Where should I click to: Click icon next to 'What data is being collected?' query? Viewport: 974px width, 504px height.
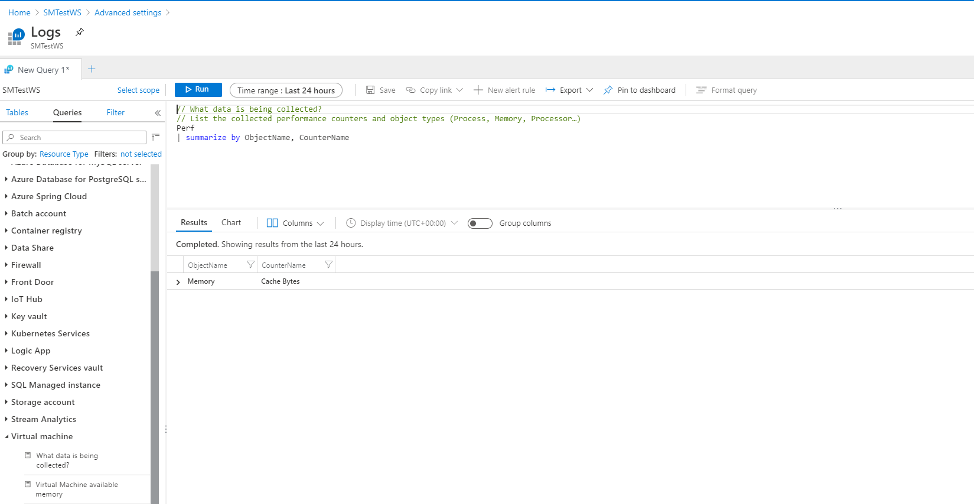tap(28, 455)
